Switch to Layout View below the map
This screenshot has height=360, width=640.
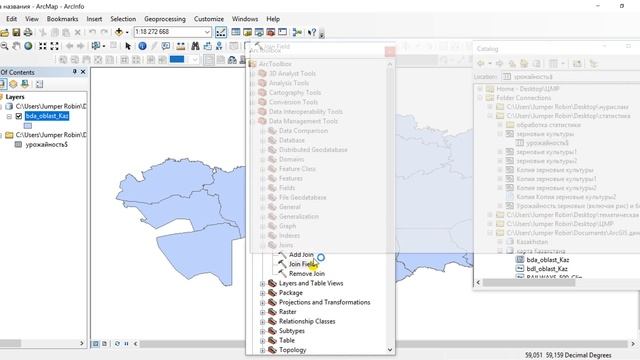pyautogui.click(x=104, y=344)
